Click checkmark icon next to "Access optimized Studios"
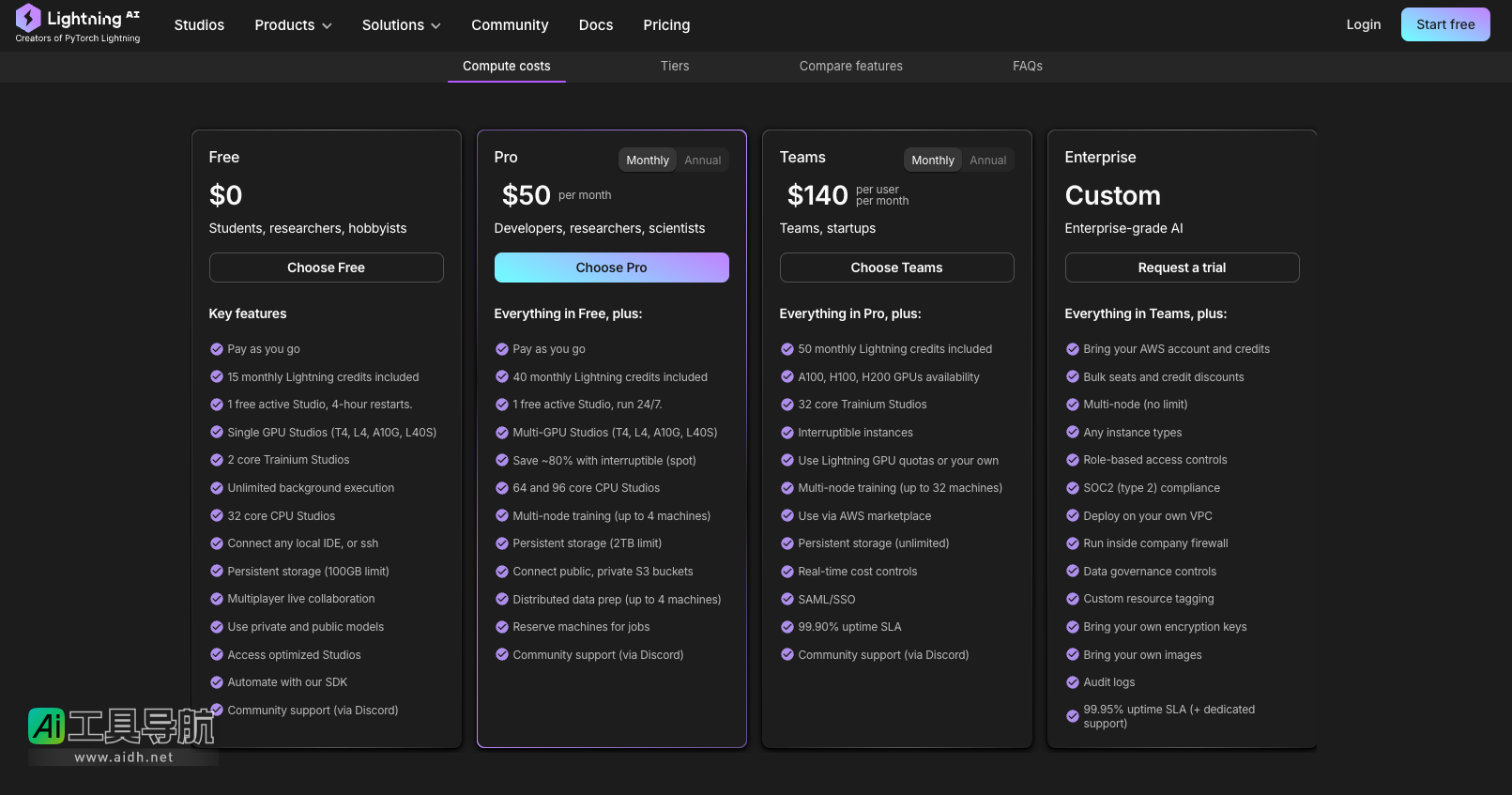 [217, 655]
